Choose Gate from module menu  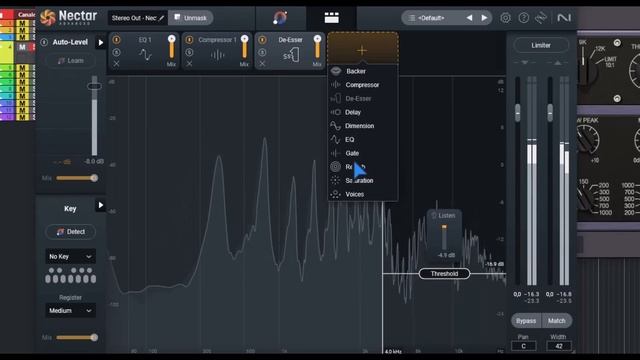coord(362,153)
